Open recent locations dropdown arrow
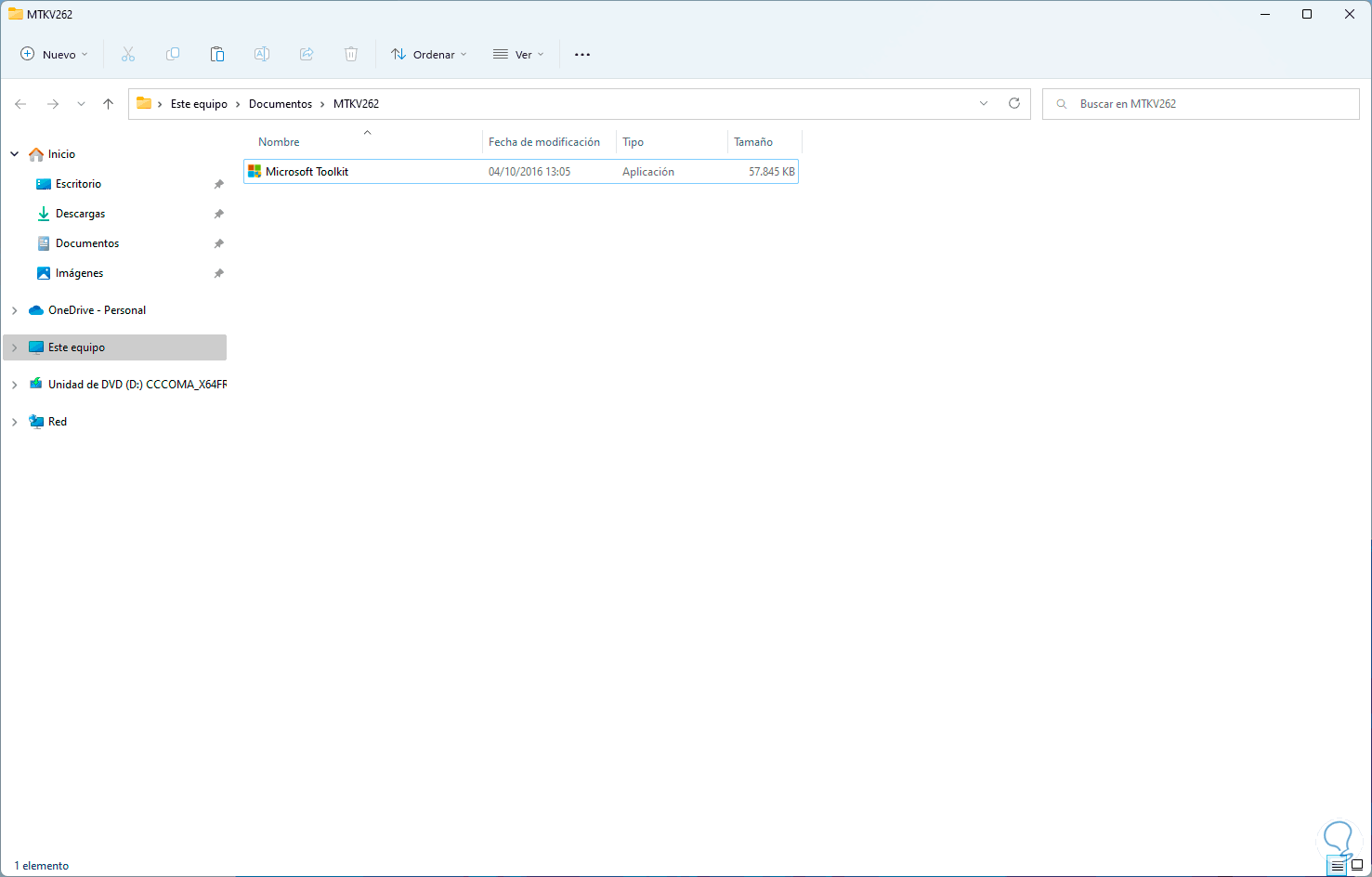This screenshot has width=1372, height=877. 81,104
